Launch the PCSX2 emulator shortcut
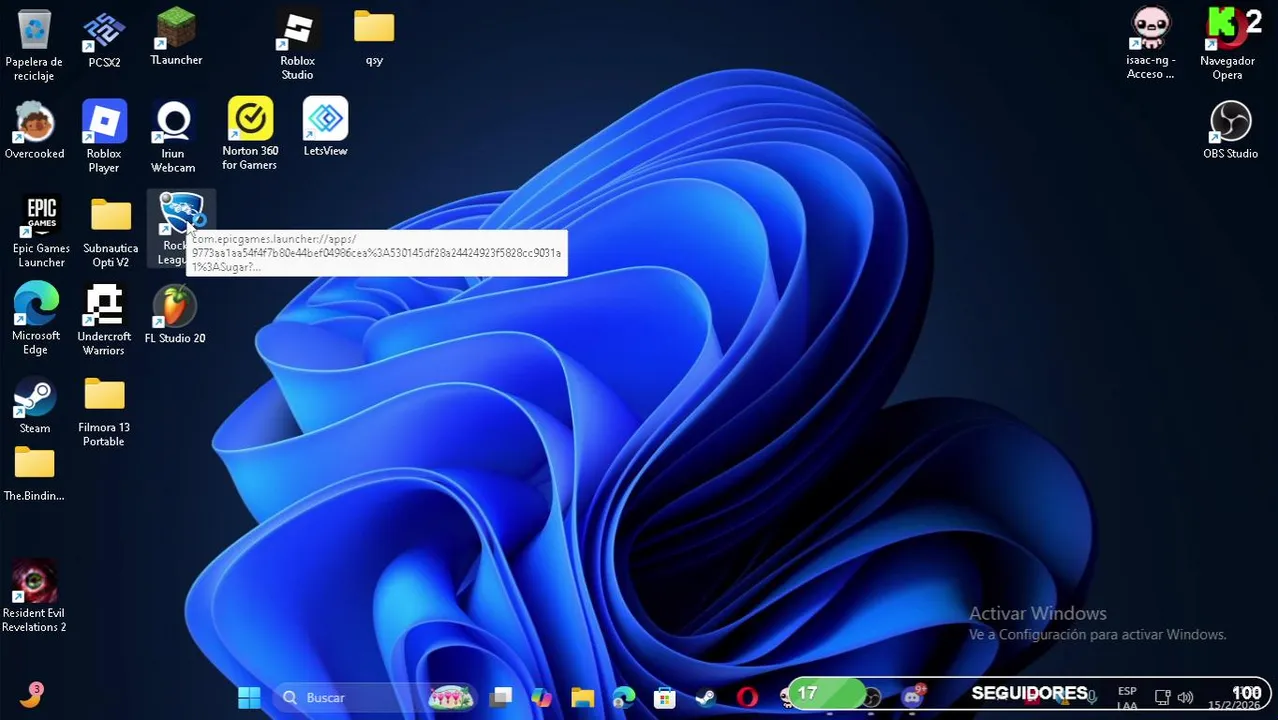This screenshot has width=1278, height=720. point(104,40)
